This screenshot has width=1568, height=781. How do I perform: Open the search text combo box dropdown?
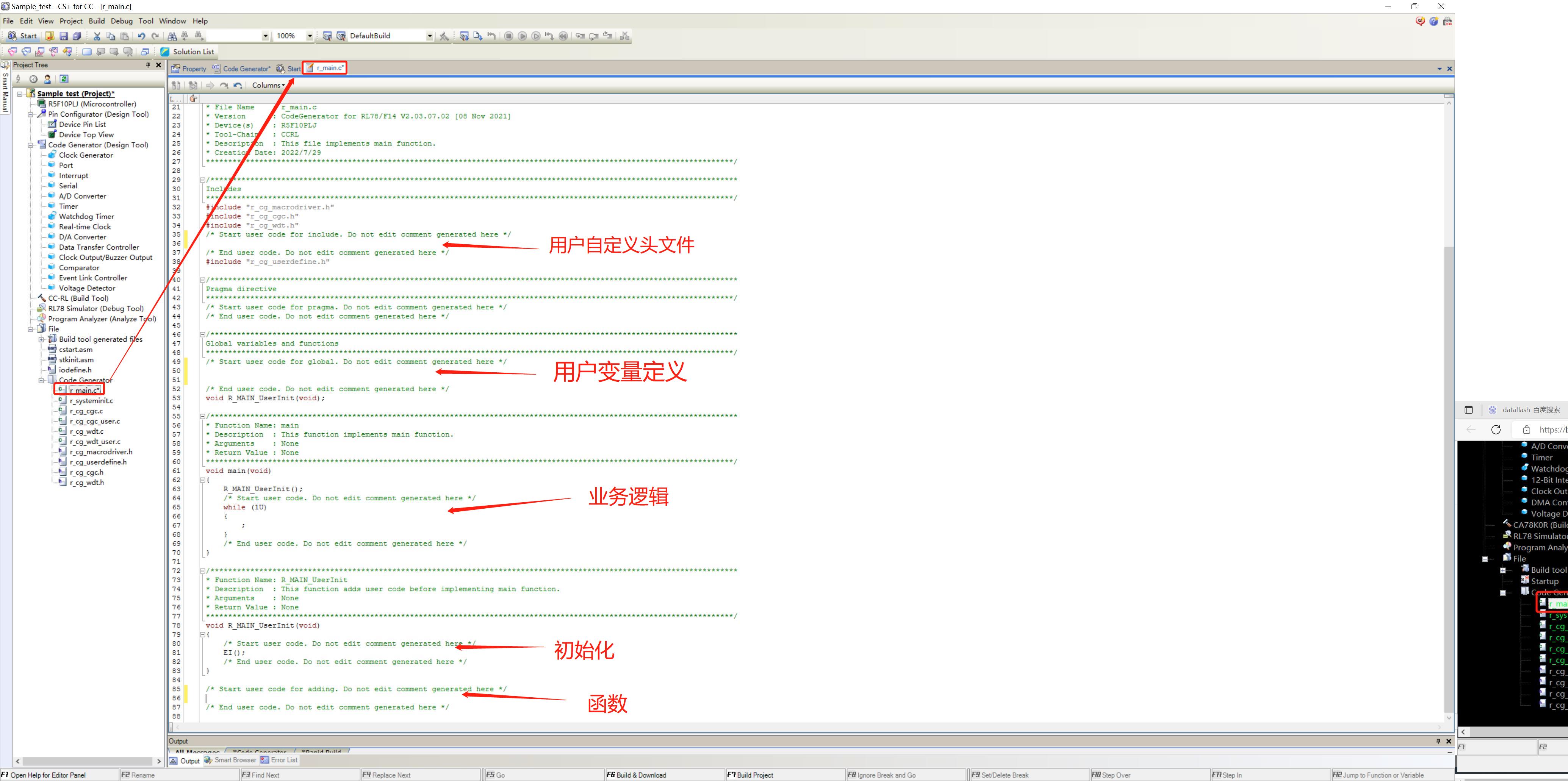click(265, 36)
